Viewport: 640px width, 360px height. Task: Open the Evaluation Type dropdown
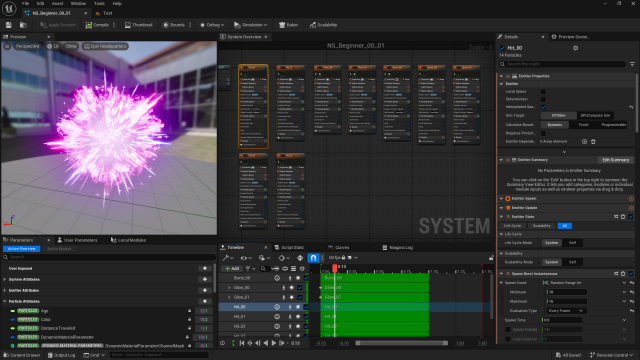click(x=567, y=311)
